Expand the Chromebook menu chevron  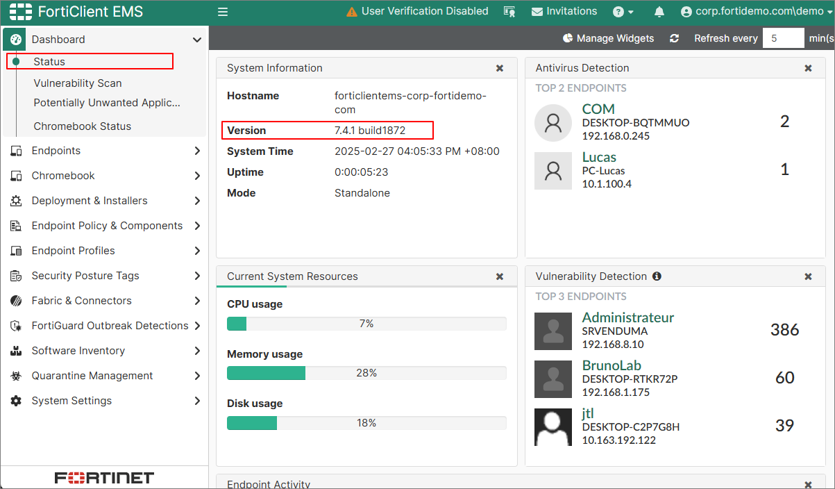197,176
